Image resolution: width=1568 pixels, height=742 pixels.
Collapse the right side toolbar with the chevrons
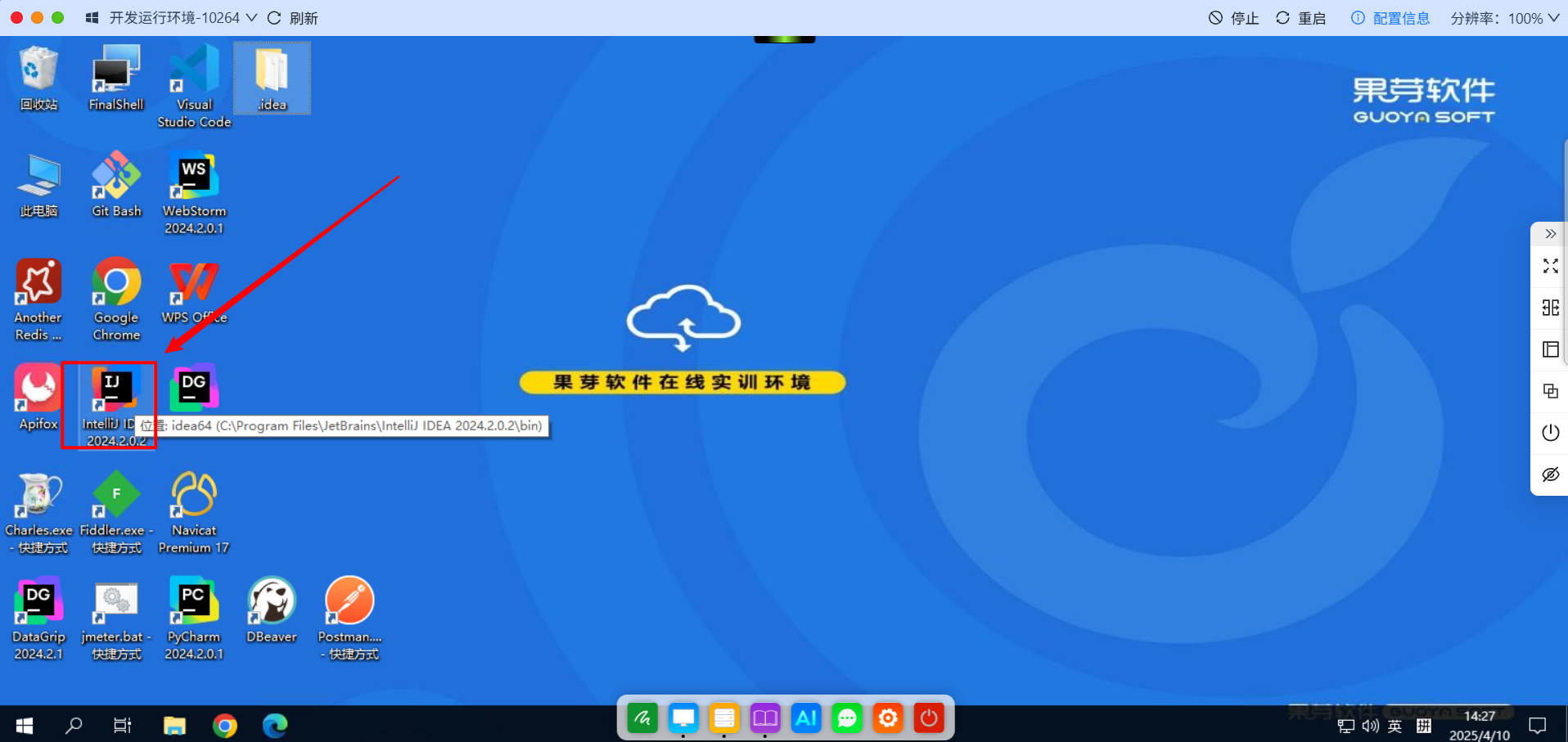point(1550,234)
